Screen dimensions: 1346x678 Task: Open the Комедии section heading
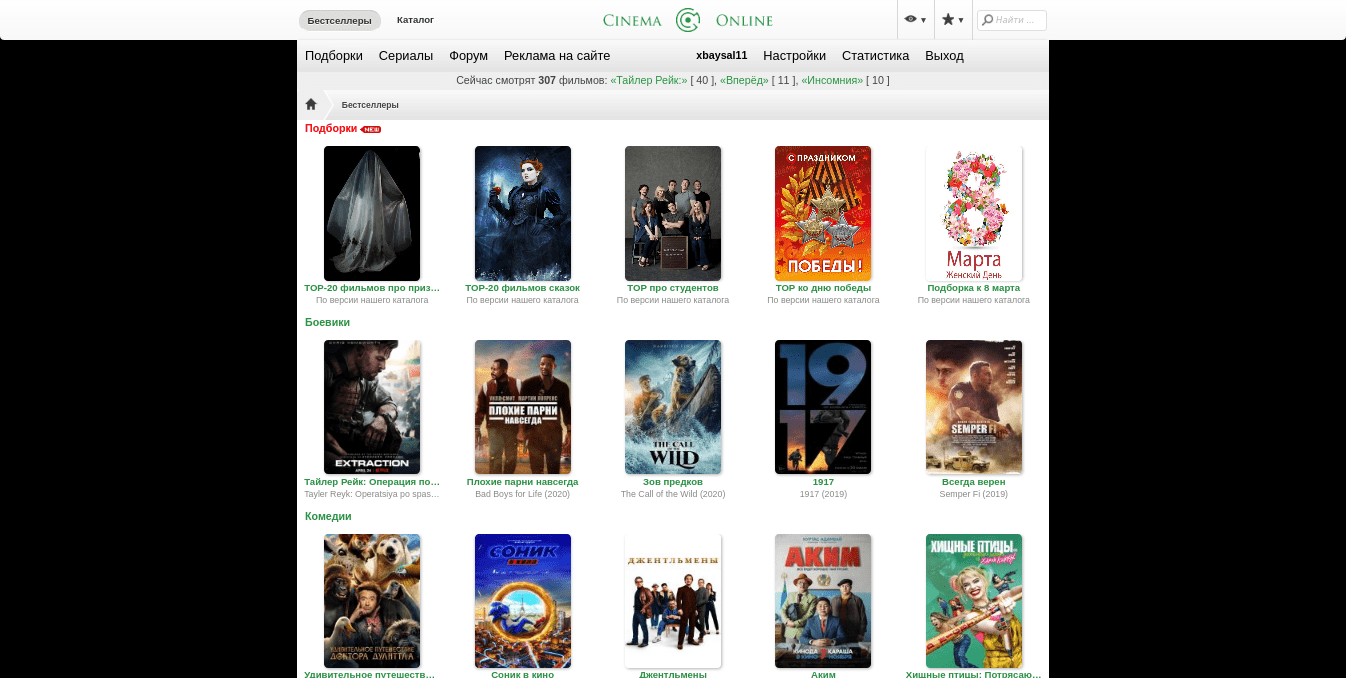pos(328,516)
